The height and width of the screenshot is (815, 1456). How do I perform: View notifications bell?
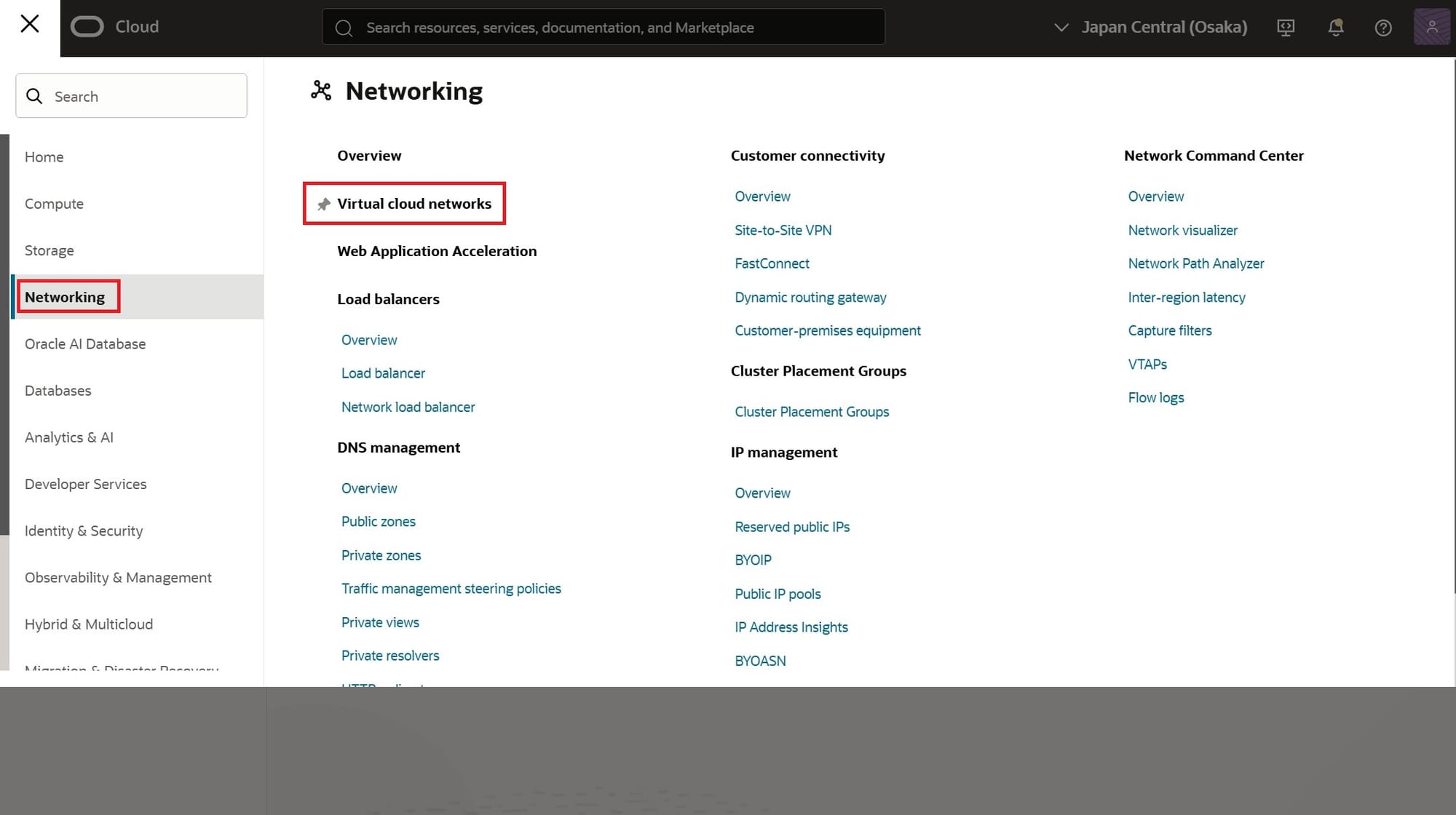pos(1335,27)
